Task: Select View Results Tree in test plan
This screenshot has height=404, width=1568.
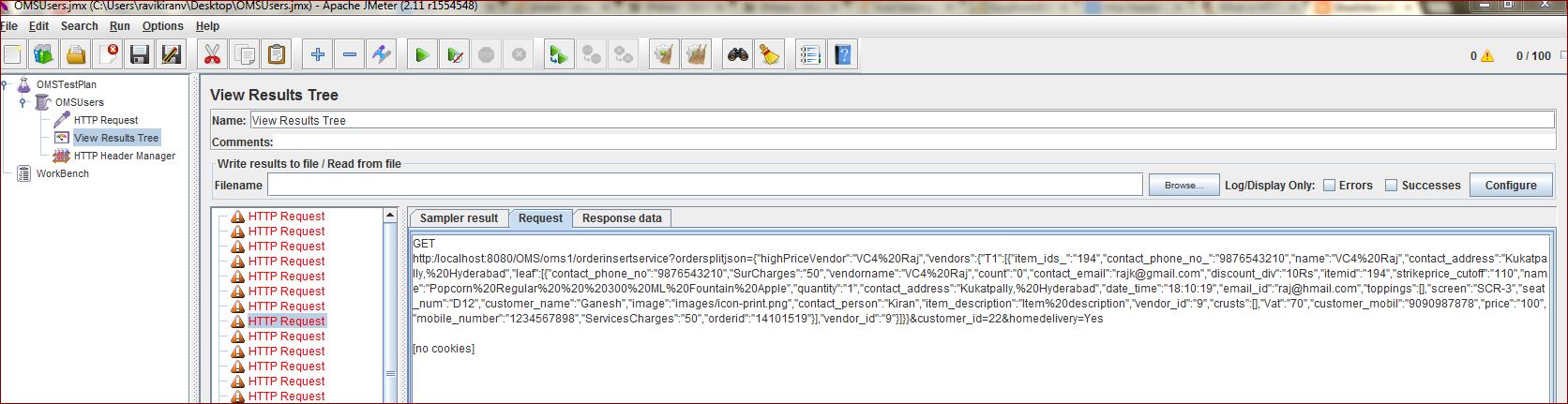Action: click(x=115, y=138)
